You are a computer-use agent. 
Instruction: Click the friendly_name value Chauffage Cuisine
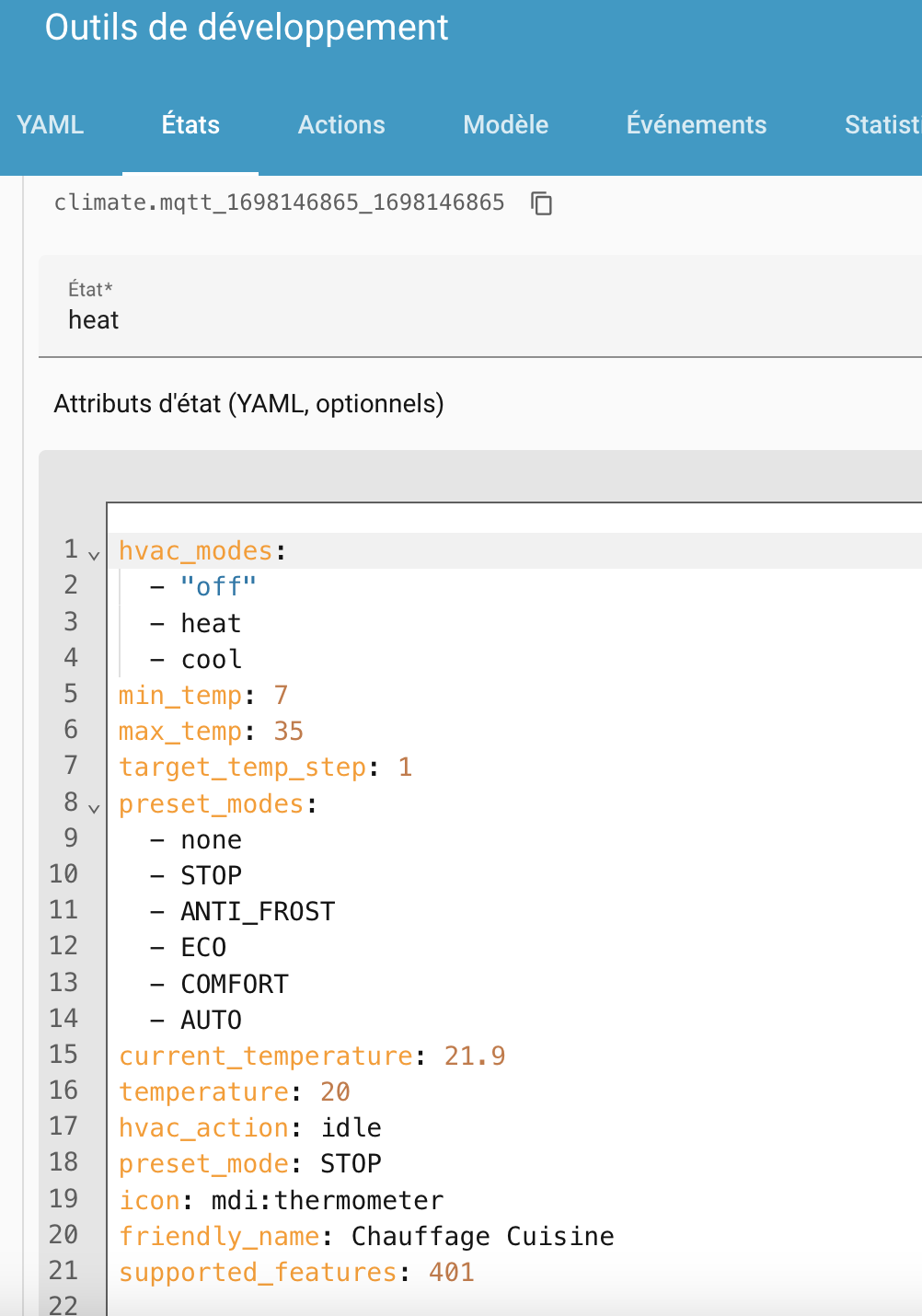click(x=482, y=1236)
